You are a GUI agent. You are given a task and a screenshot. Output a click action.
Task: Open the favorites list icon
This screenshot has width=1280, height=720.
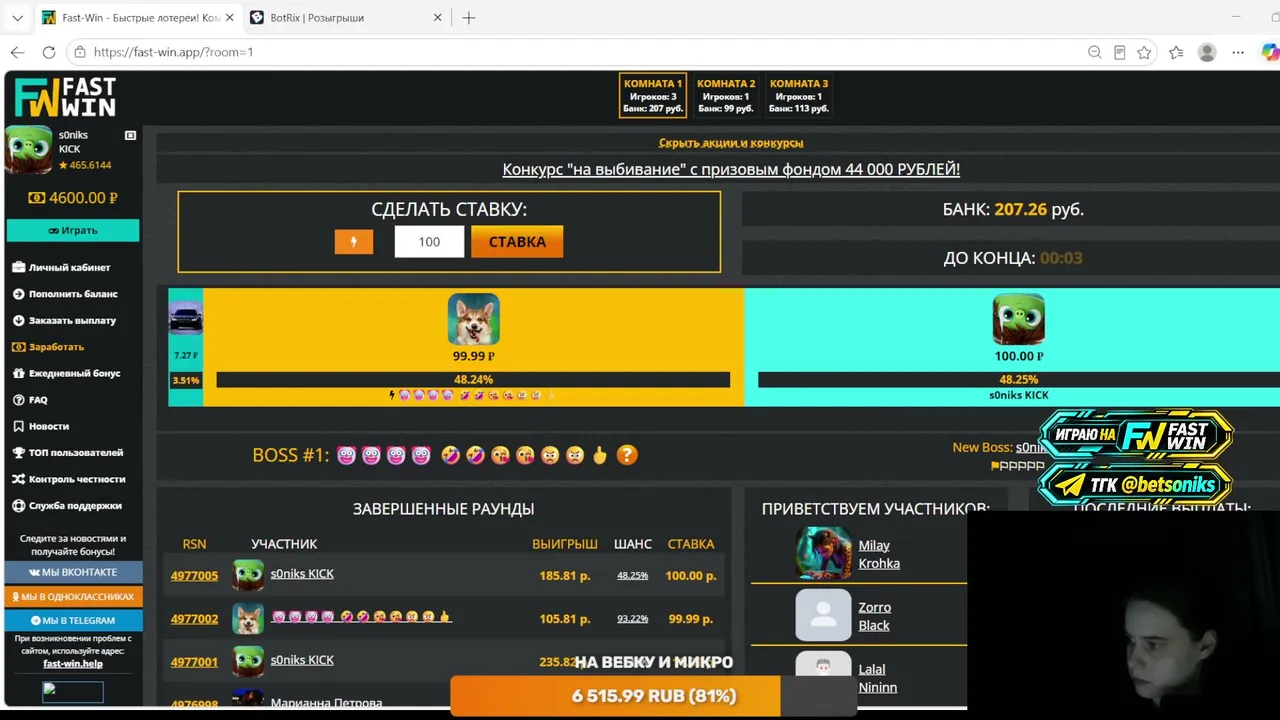click(x=1176, y=52)
